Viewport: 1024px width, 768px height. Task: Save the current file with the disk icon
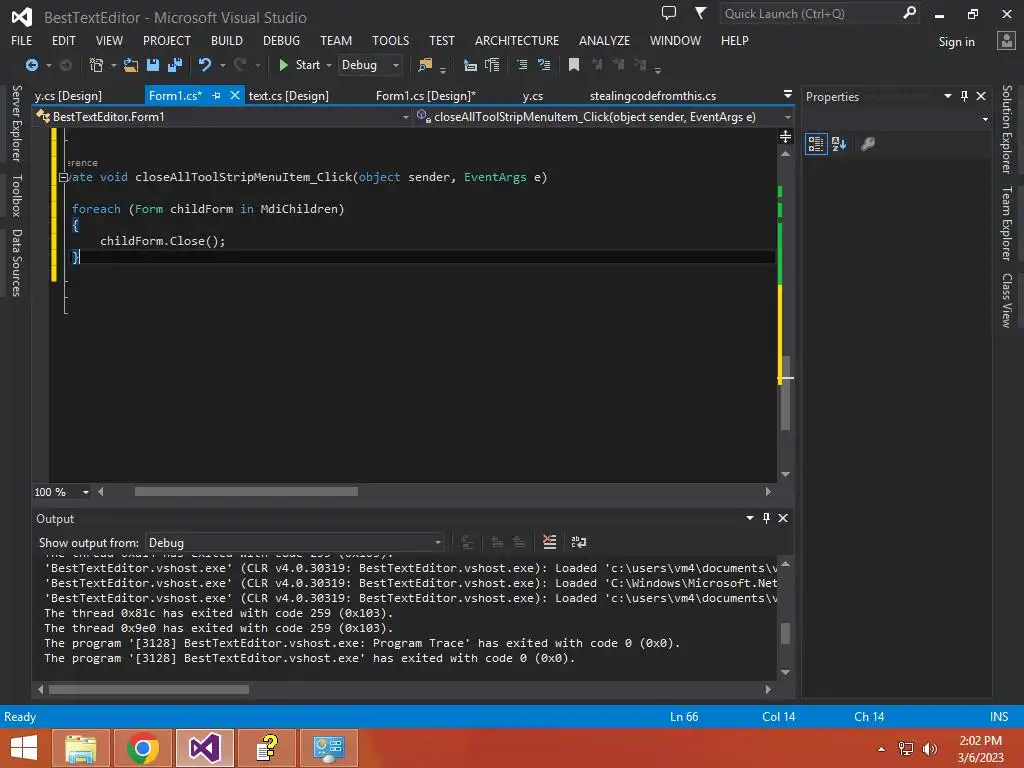(153, 65)
